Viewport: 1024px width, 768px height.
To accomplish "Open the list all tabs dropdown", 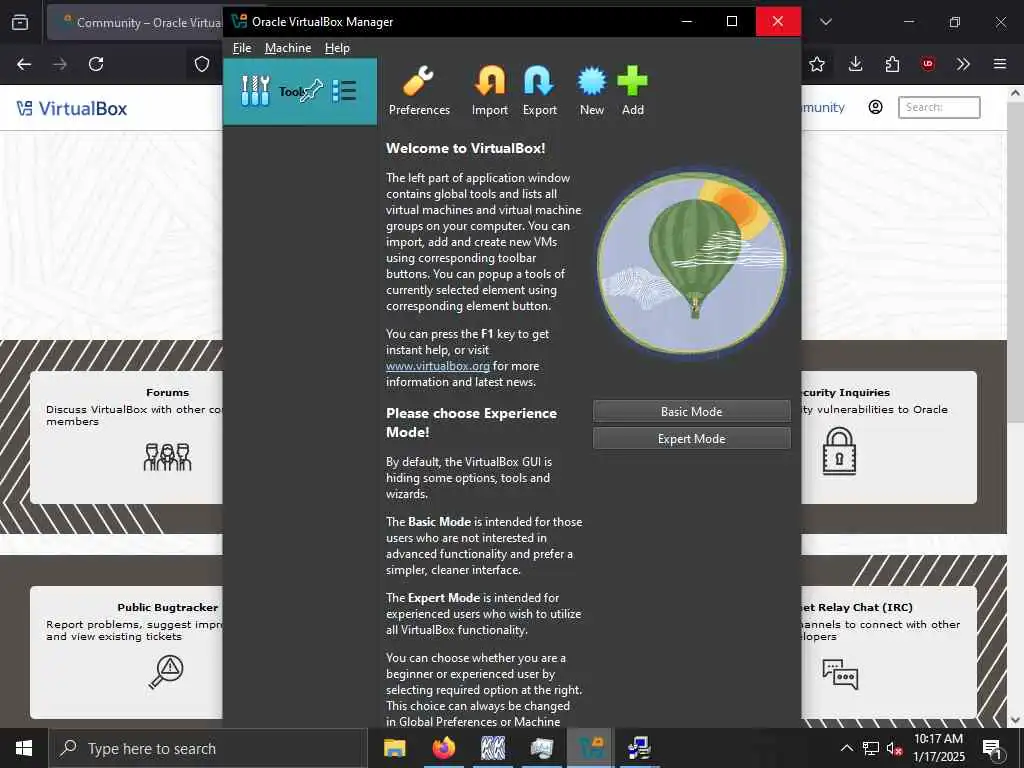I will point(825,22).
